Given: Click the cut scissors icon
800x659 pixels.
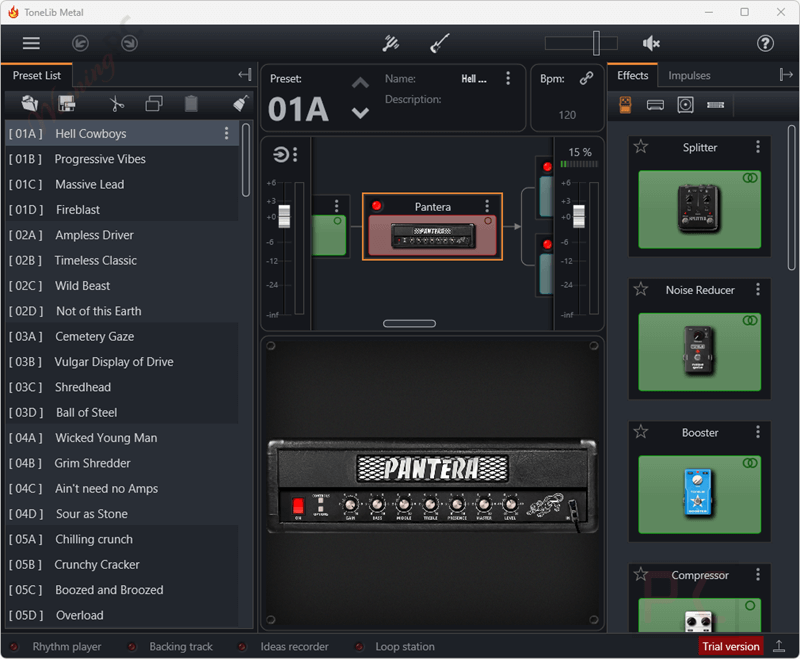Looking at the screenshot, I should click(x=117, y=104).
